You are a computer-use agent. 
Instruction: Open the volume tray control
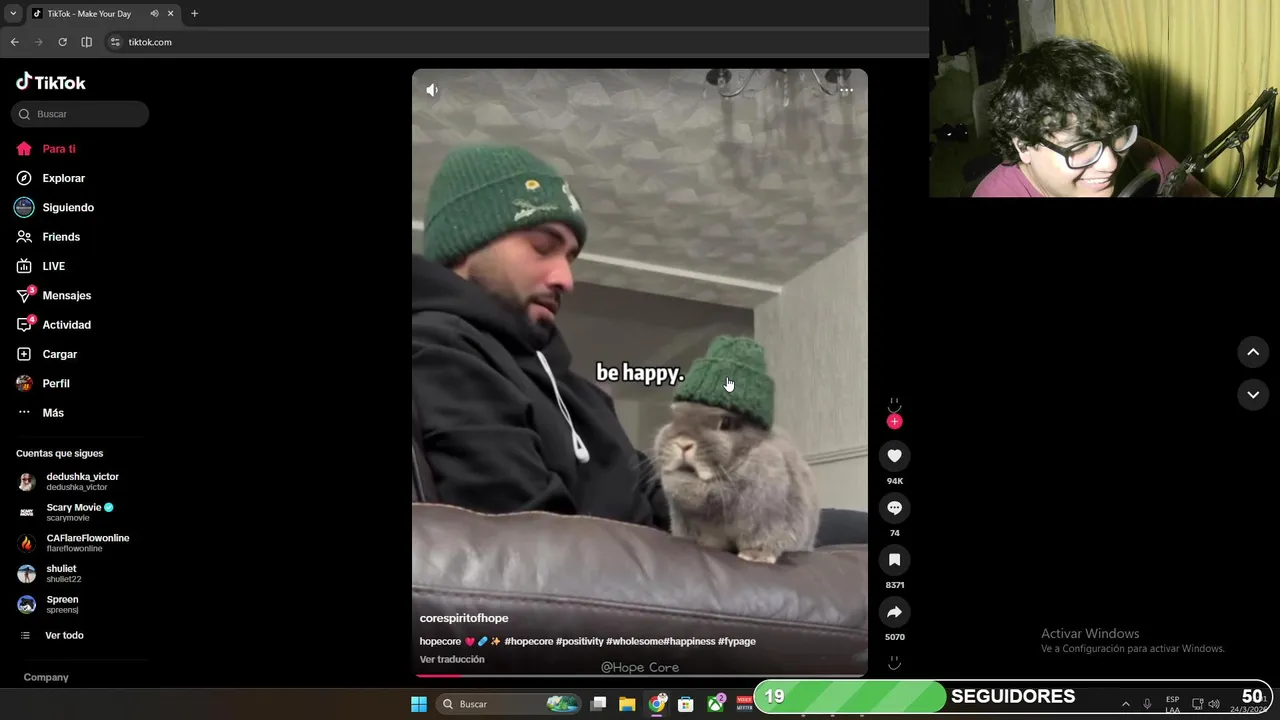pos(1214,704)
